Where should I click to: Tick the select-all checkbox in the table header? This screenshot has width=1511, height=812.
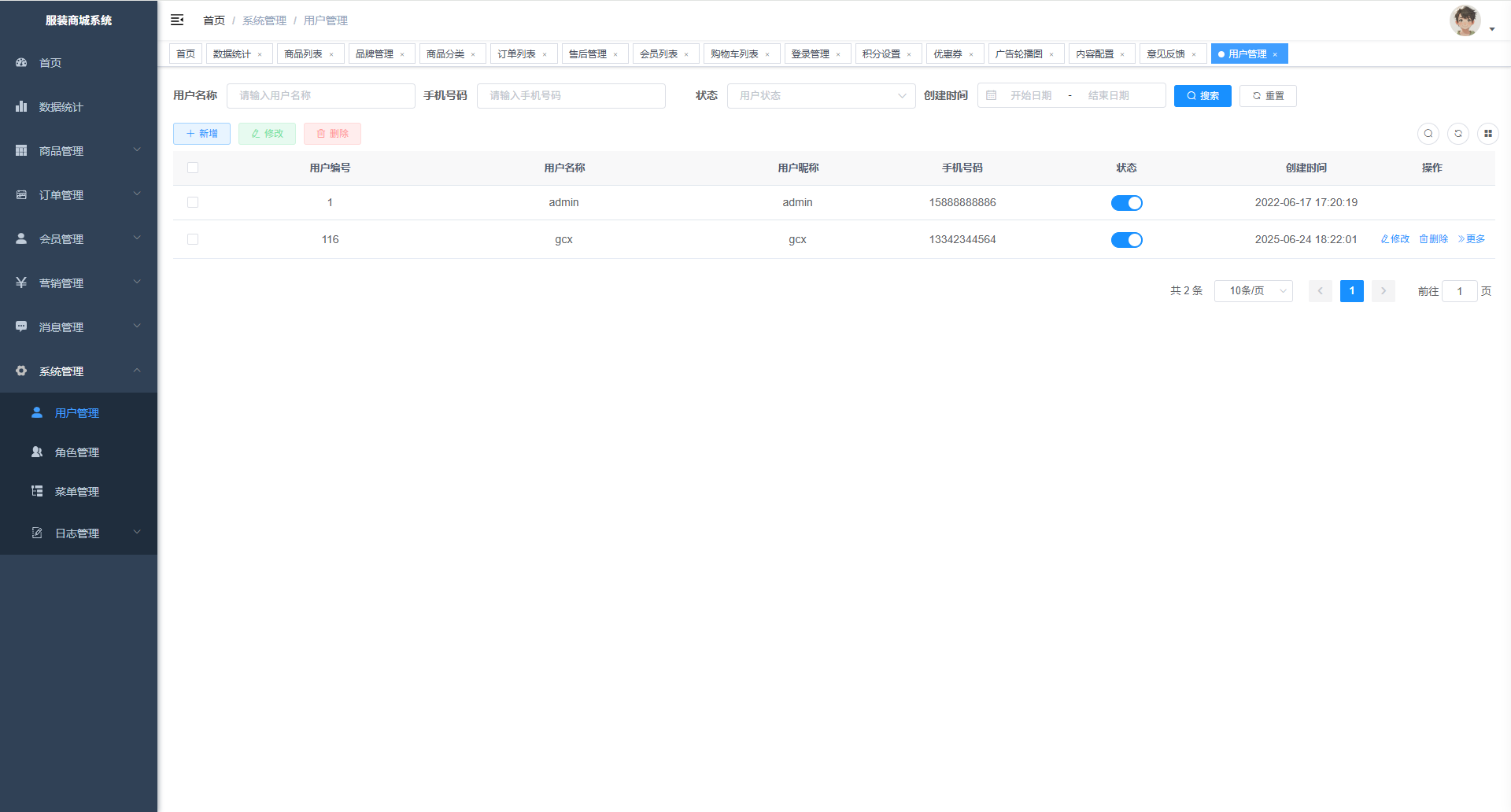tap(193, 168)
